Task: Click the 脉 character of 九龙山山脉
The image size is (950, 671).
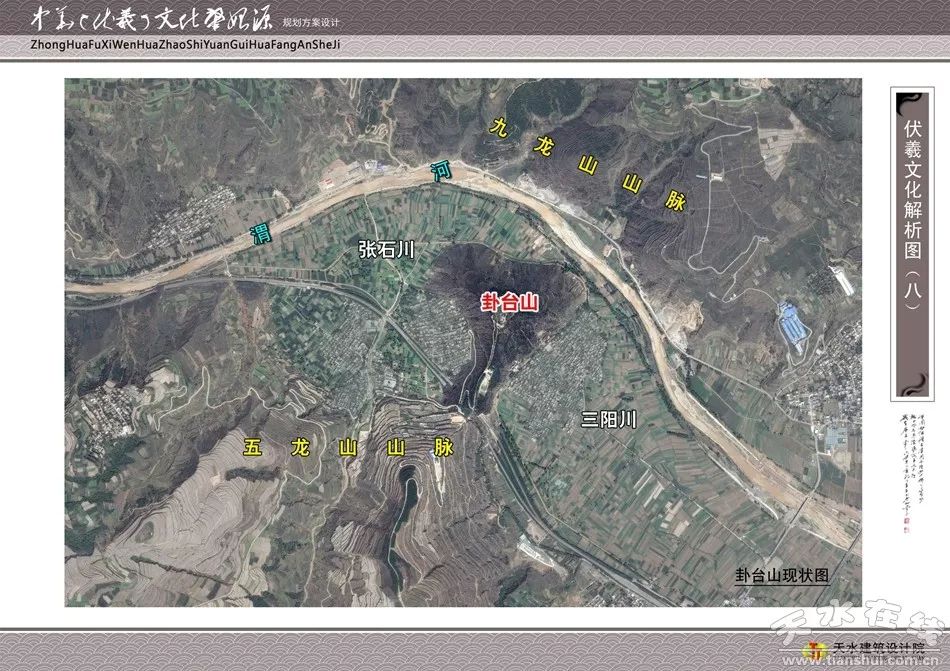Action: [x=675, y=200]
